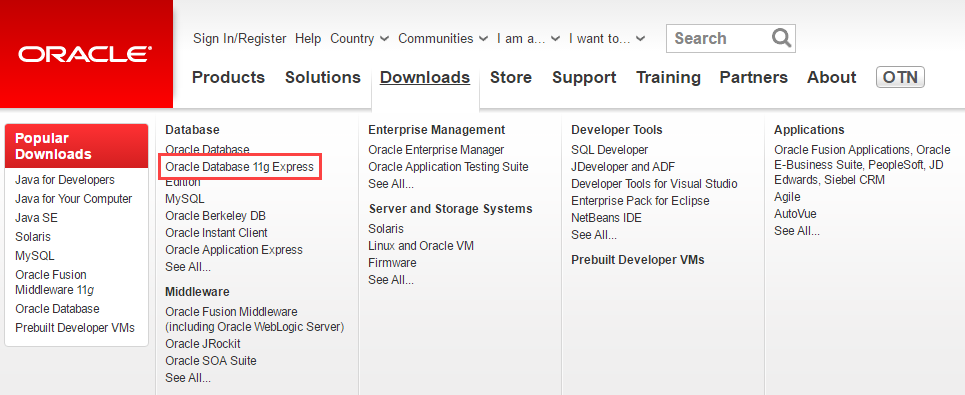Open the 'I am a...' dropdown
The image size is (965, 395).
click(x=529, y=38)
